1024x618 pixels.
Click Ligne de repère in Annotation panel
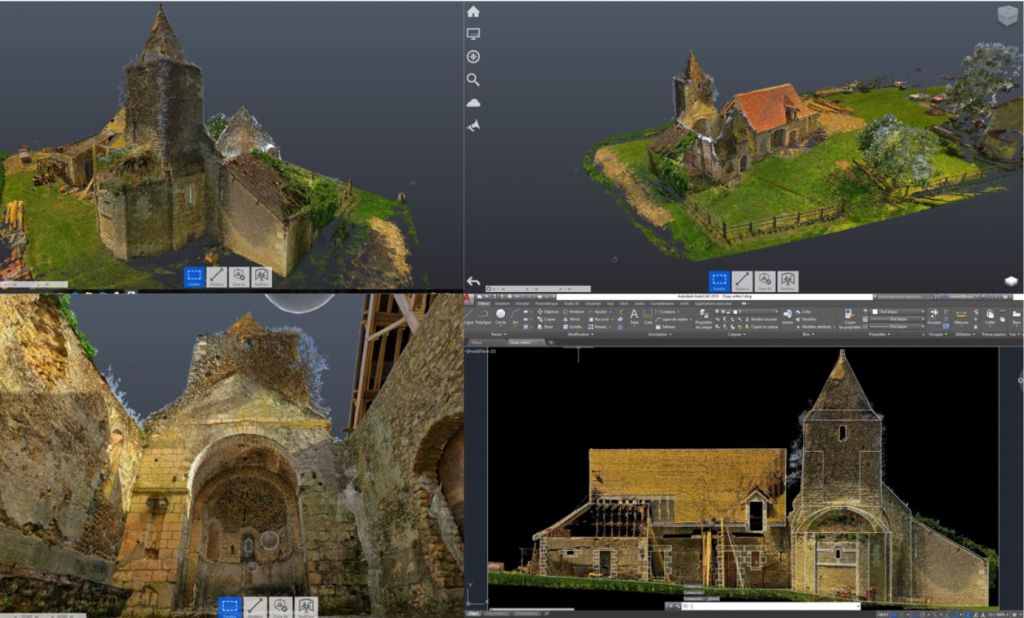tap(673, 319)
